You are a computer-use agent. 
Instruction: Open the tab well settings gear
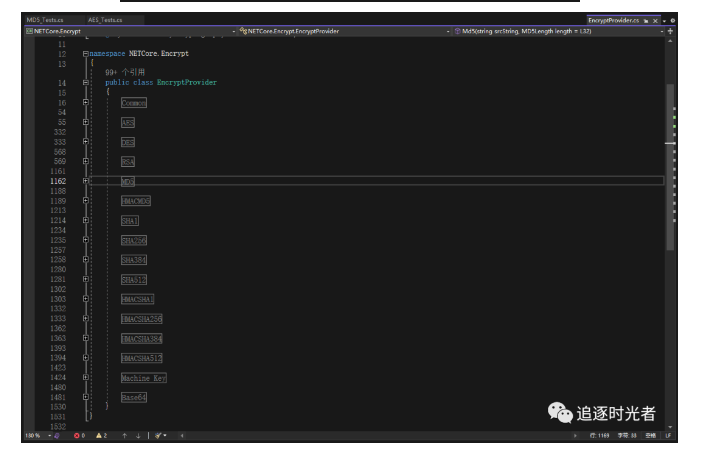673,21
